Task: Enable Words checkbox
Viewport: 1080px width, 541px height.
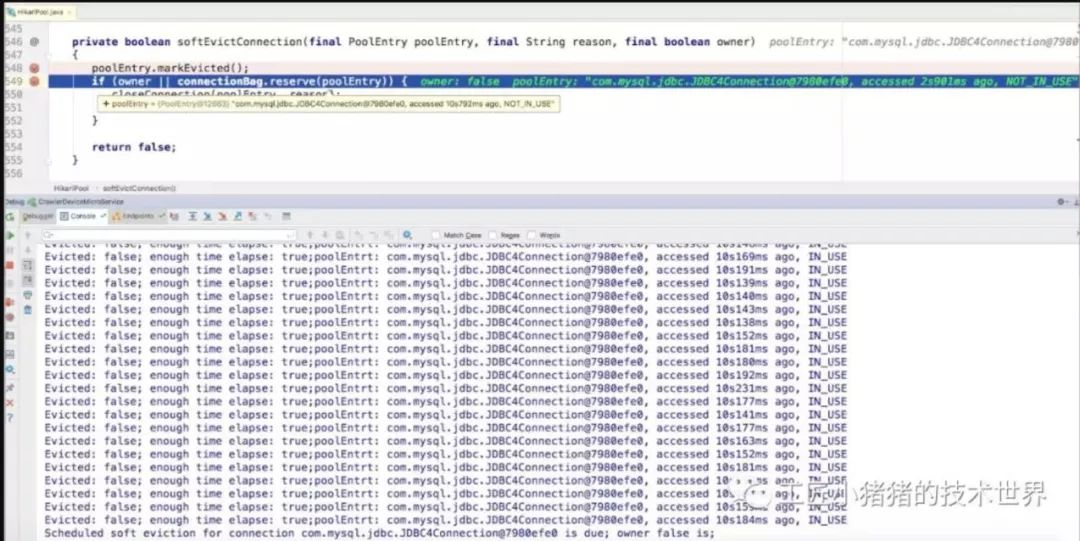Action: coord(532,235)
